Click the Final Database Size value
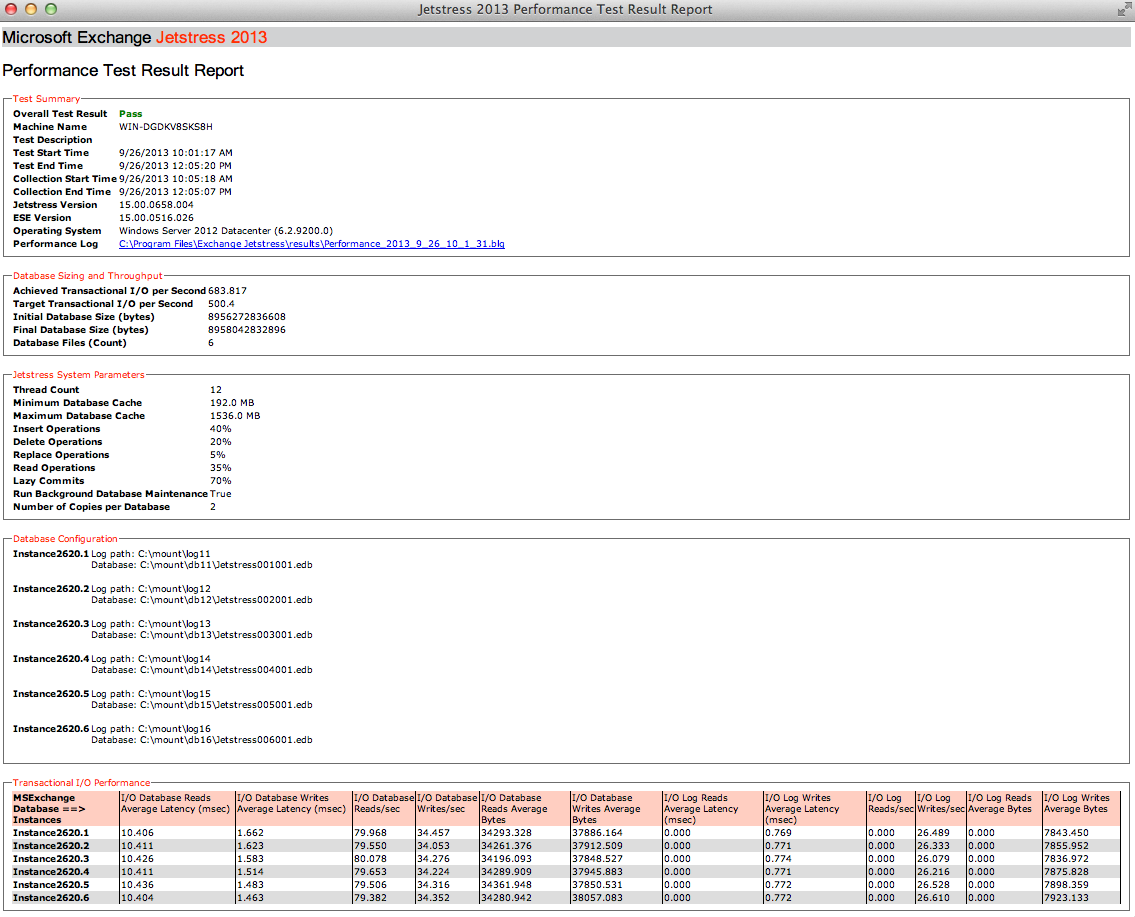 tap(246, 330)
